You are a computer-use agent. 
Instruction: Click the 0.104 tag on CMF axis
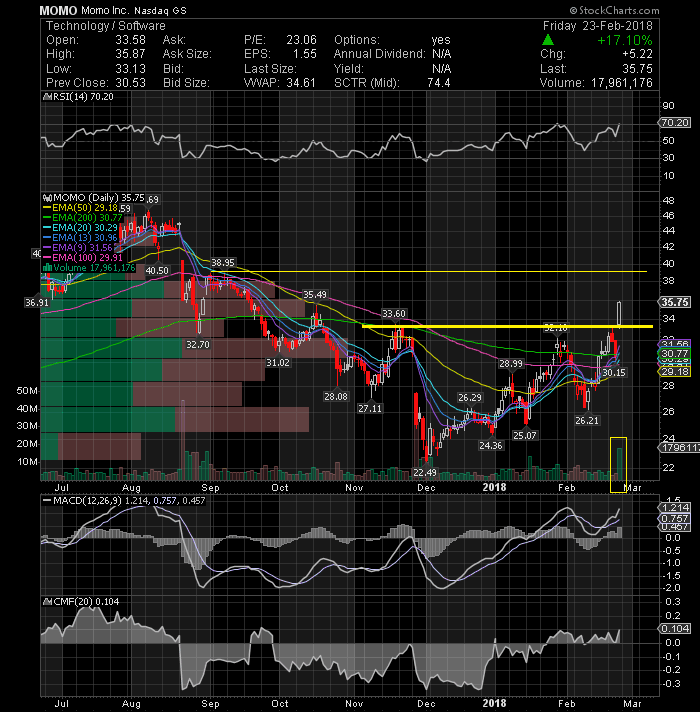[675, 629]
